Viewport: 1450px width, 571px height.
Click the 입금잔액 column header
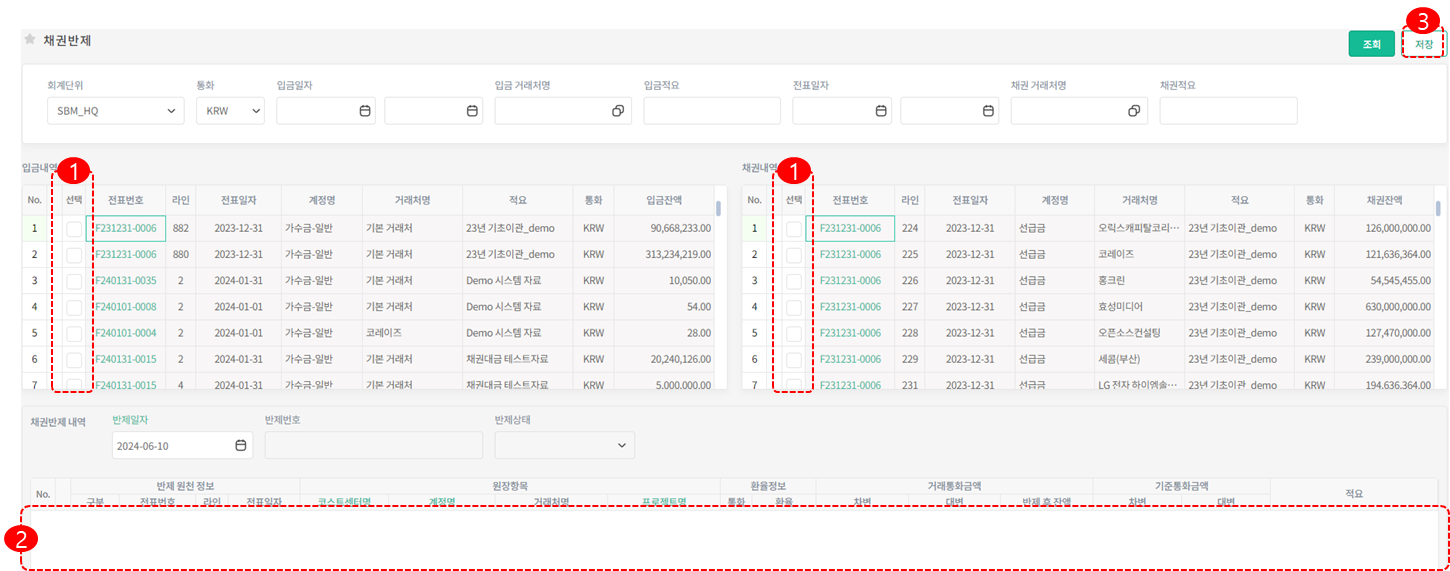(x=663, y=200)
